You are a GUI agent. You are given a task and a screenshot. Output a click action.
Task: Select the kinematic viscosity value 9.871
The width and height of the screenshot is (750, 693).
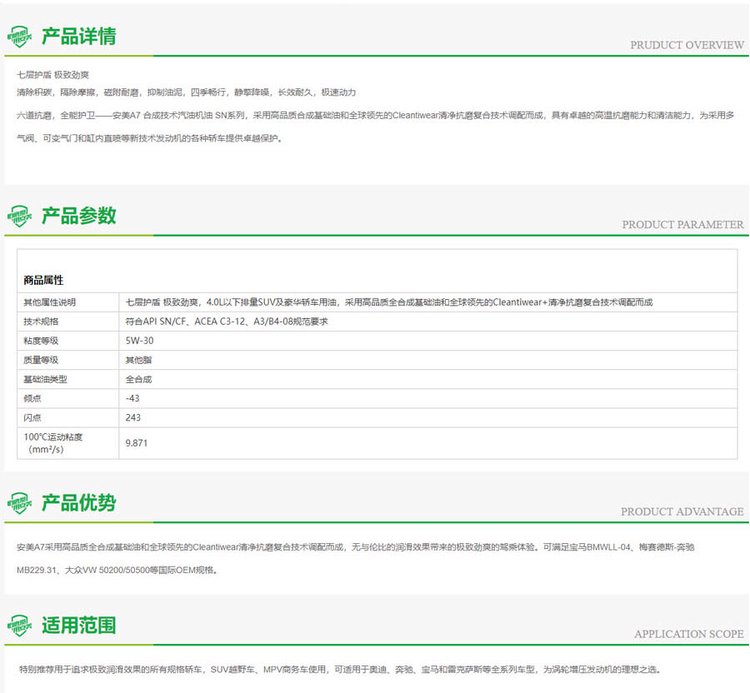(x=137, y=442)
